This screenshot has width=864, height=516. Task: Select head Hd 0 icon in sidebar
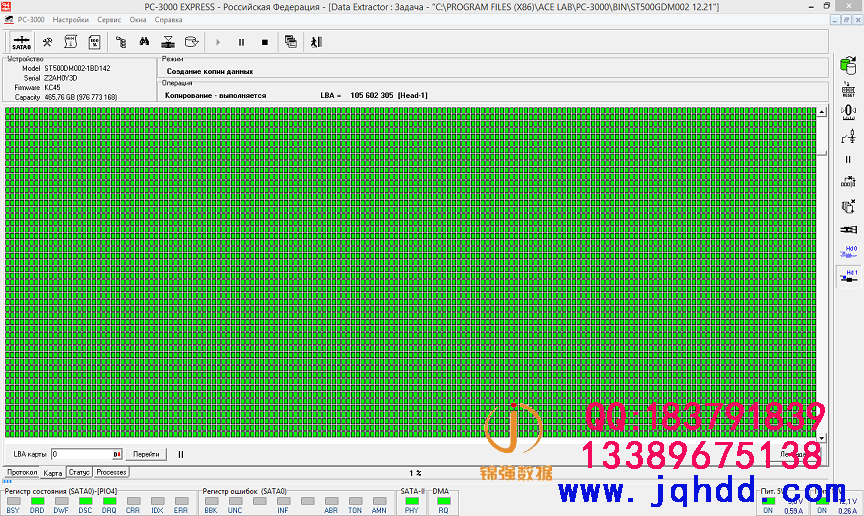[849, 252]
